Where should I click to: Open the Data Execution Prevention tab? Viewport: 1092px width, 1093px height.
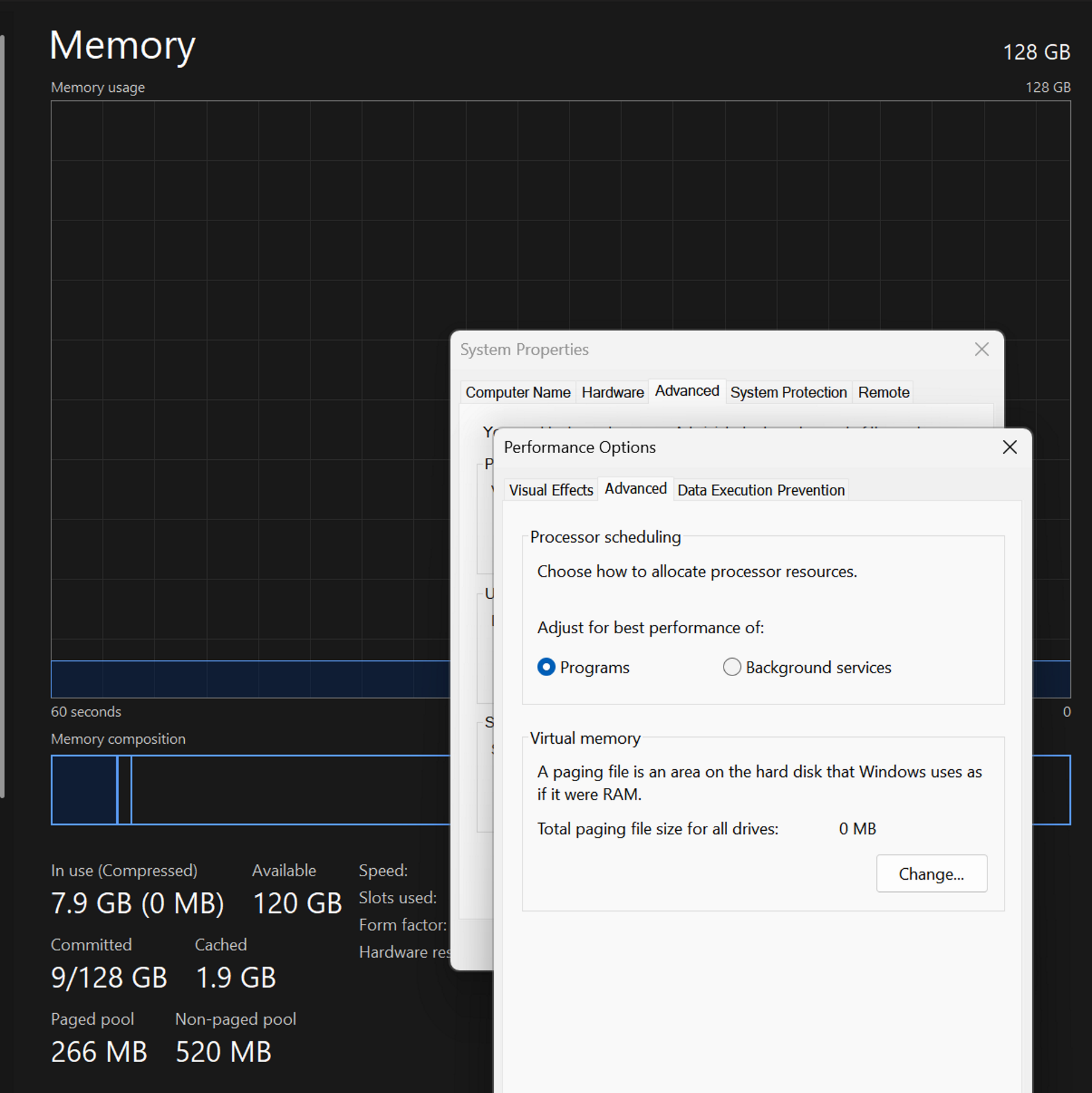coord(761,490)
